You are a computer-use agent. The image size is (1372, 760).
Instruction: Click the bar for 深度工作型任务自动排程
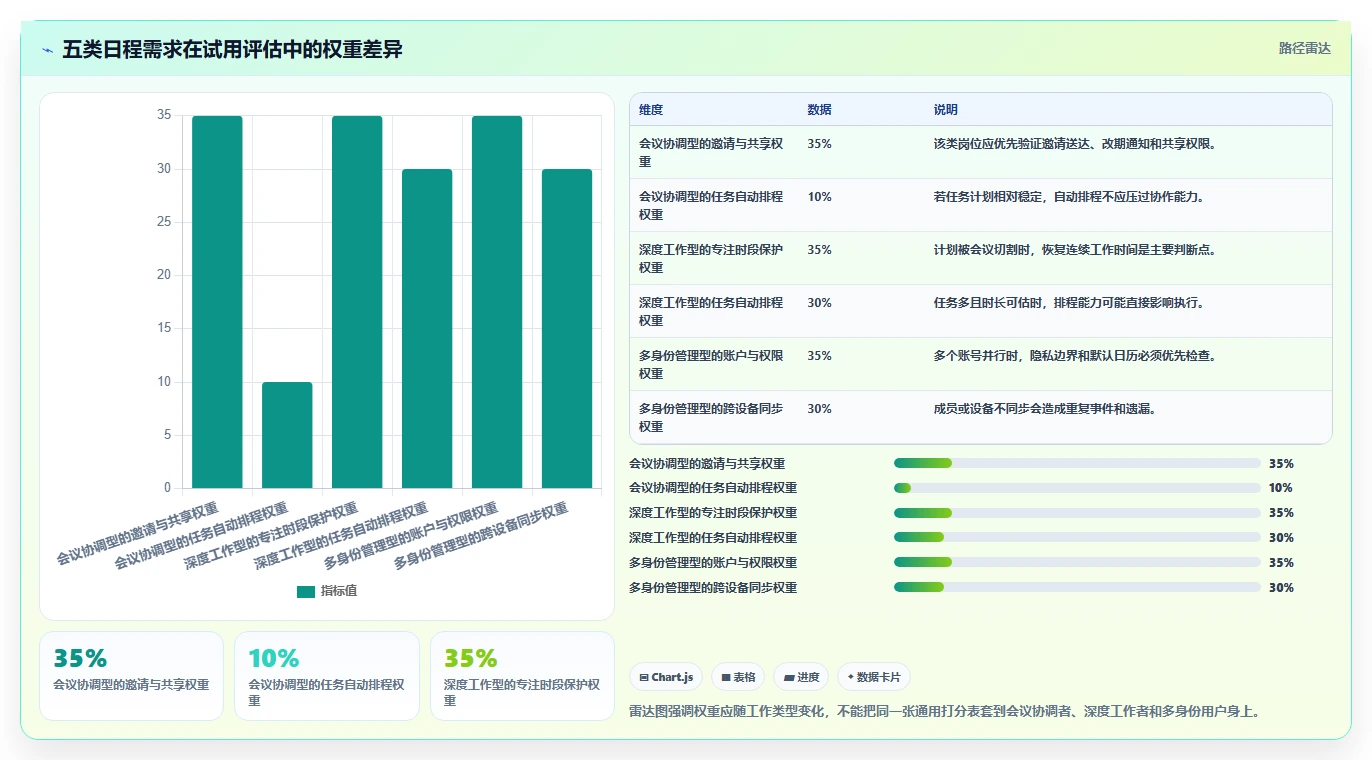[x=427, y=329]
